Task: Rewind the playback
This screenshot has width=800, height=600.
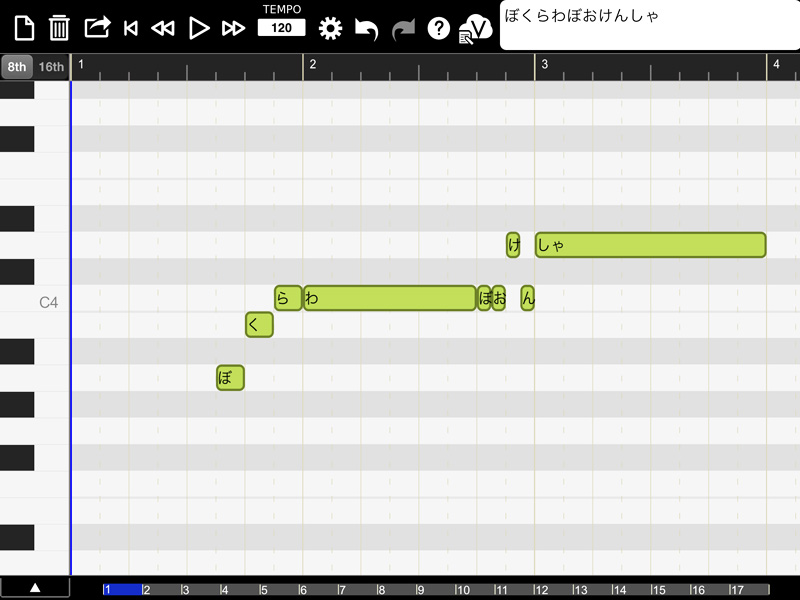Action: click(164, 28)
